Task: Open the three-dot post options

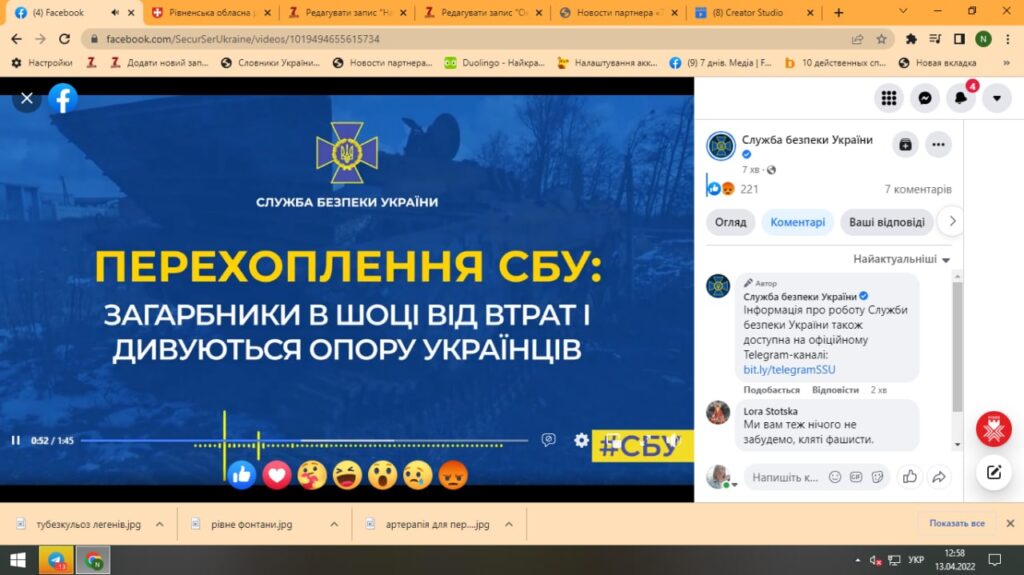Action: 938,144
